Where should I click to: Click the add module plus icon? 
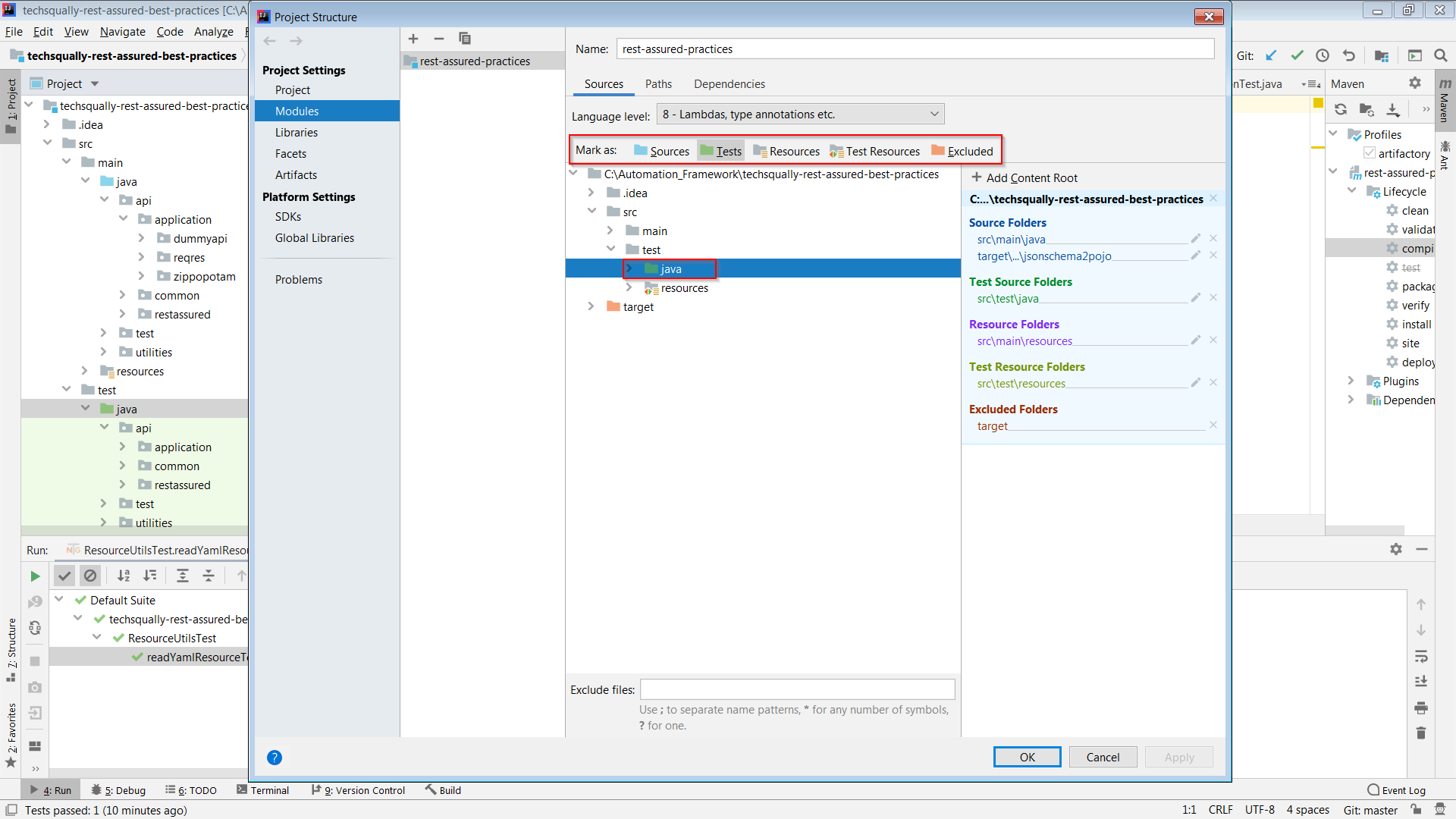pyautogui.click(x=413, y=39)
